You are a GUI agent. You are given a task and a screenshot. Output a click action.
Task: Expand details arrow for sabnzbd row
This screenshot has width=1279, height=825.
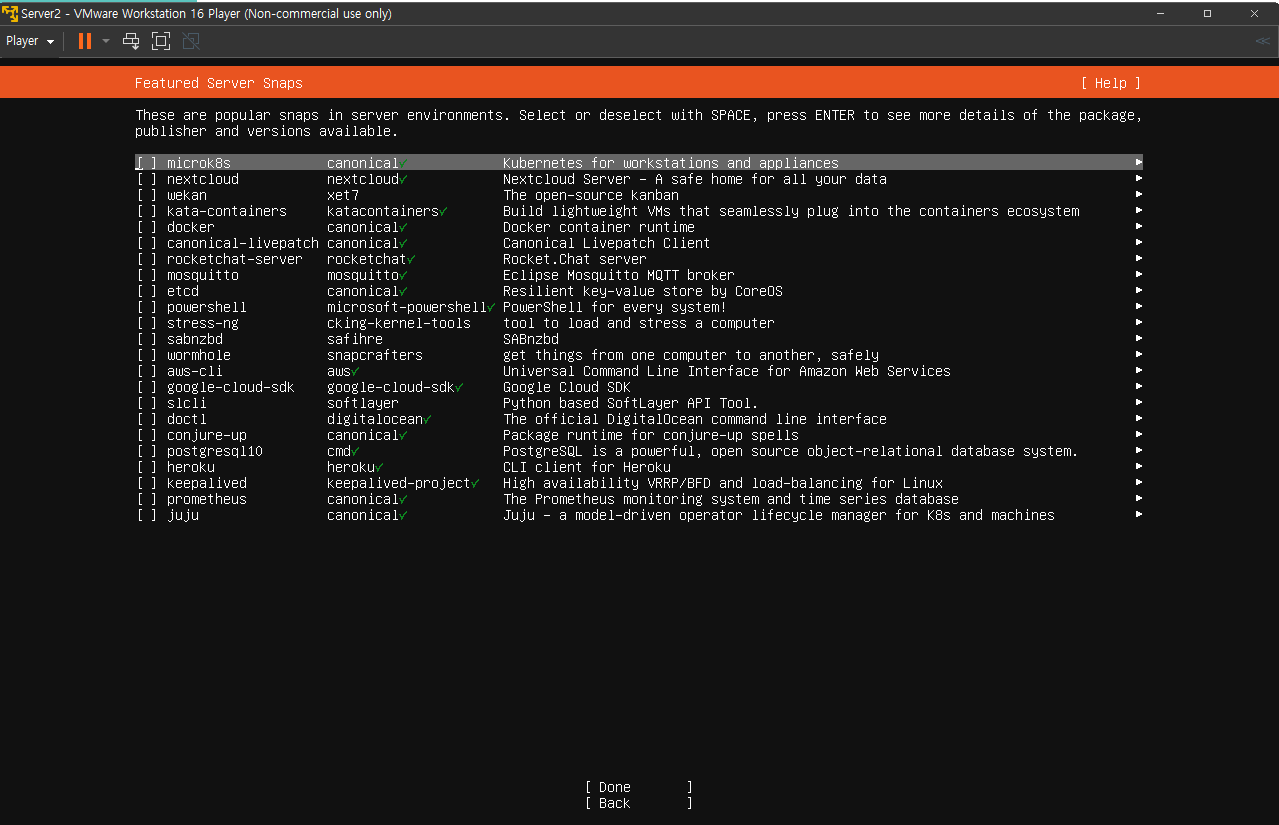[1138, 339]
